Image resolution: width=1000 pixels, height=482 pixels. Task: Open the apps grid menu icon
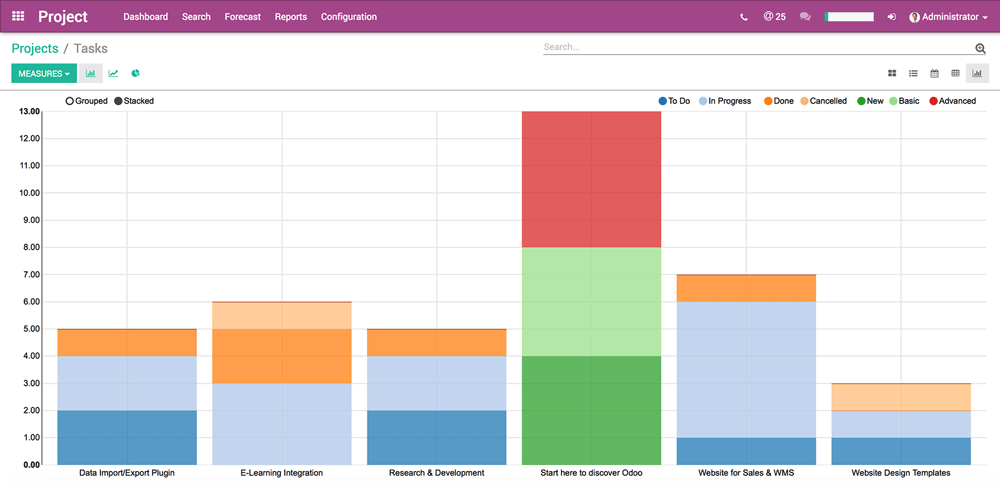click(18, 17)
